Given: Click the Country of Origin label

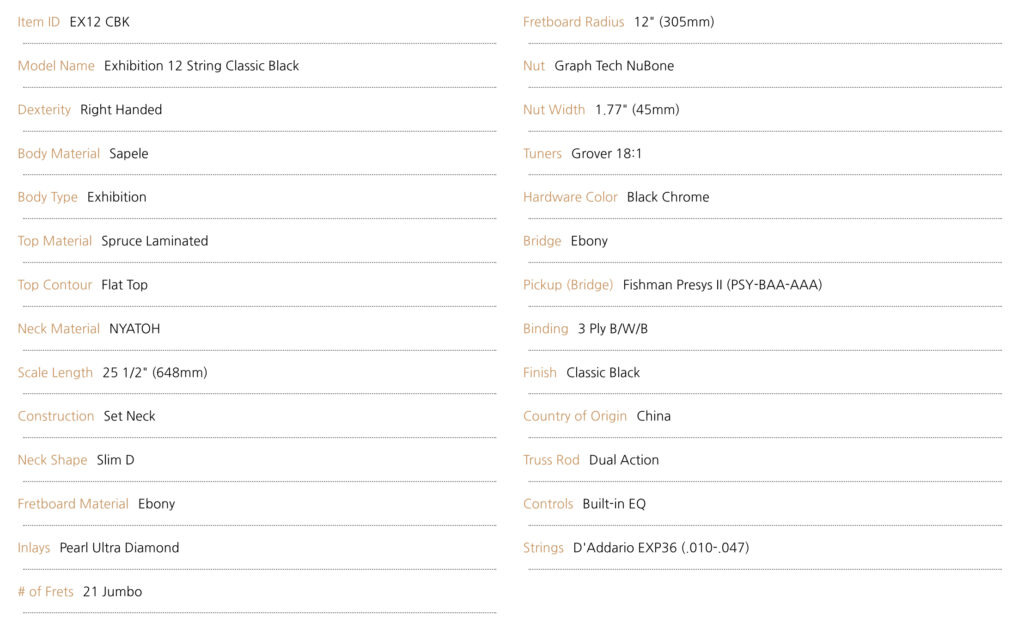Looking at the screenshot, I should (575, 416).
